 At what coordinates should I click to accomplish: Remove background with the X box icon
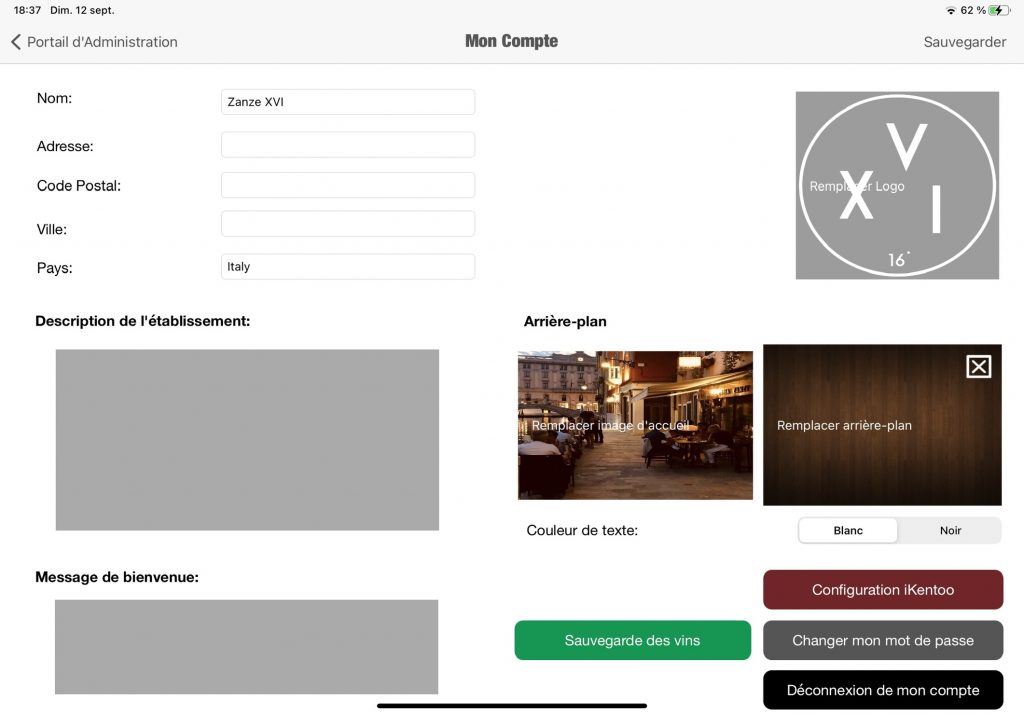978,366
